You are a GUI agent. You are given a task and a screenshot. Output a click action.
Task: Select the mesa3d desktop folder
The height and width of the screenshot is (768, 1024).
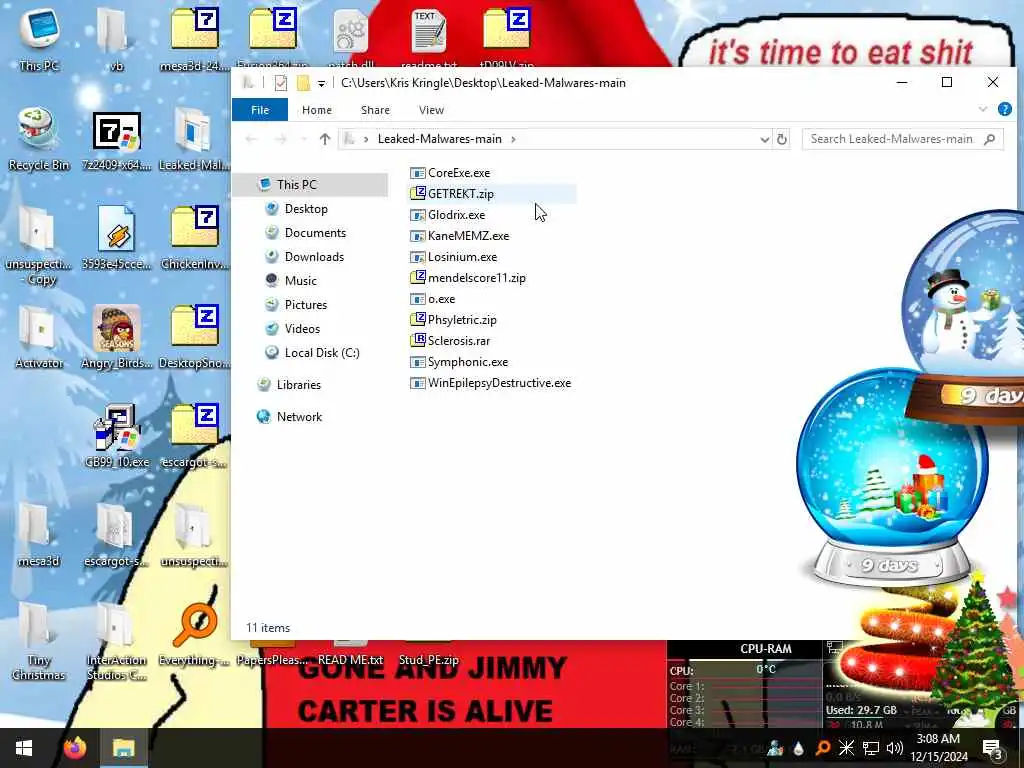click(39, 536)
